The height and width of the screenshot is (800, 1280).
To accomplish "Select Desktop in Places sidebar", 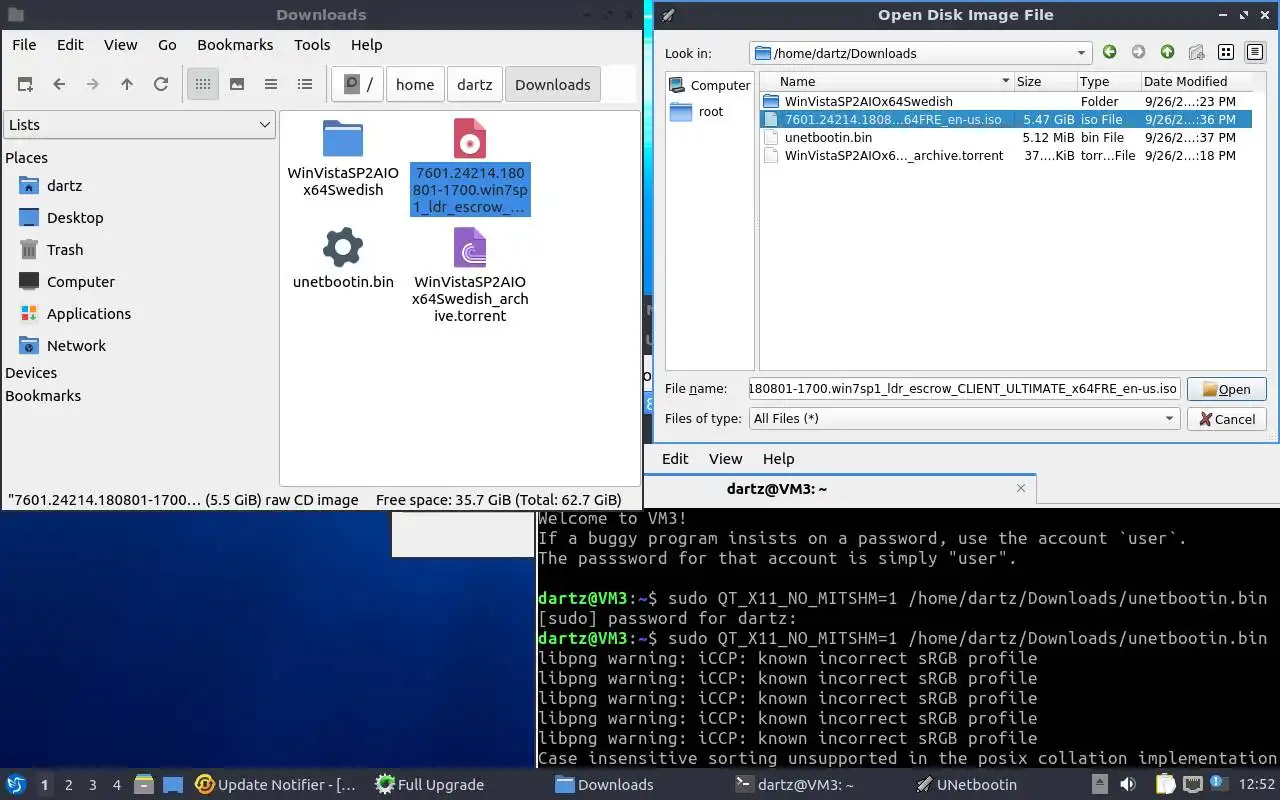I will (75, 218).
